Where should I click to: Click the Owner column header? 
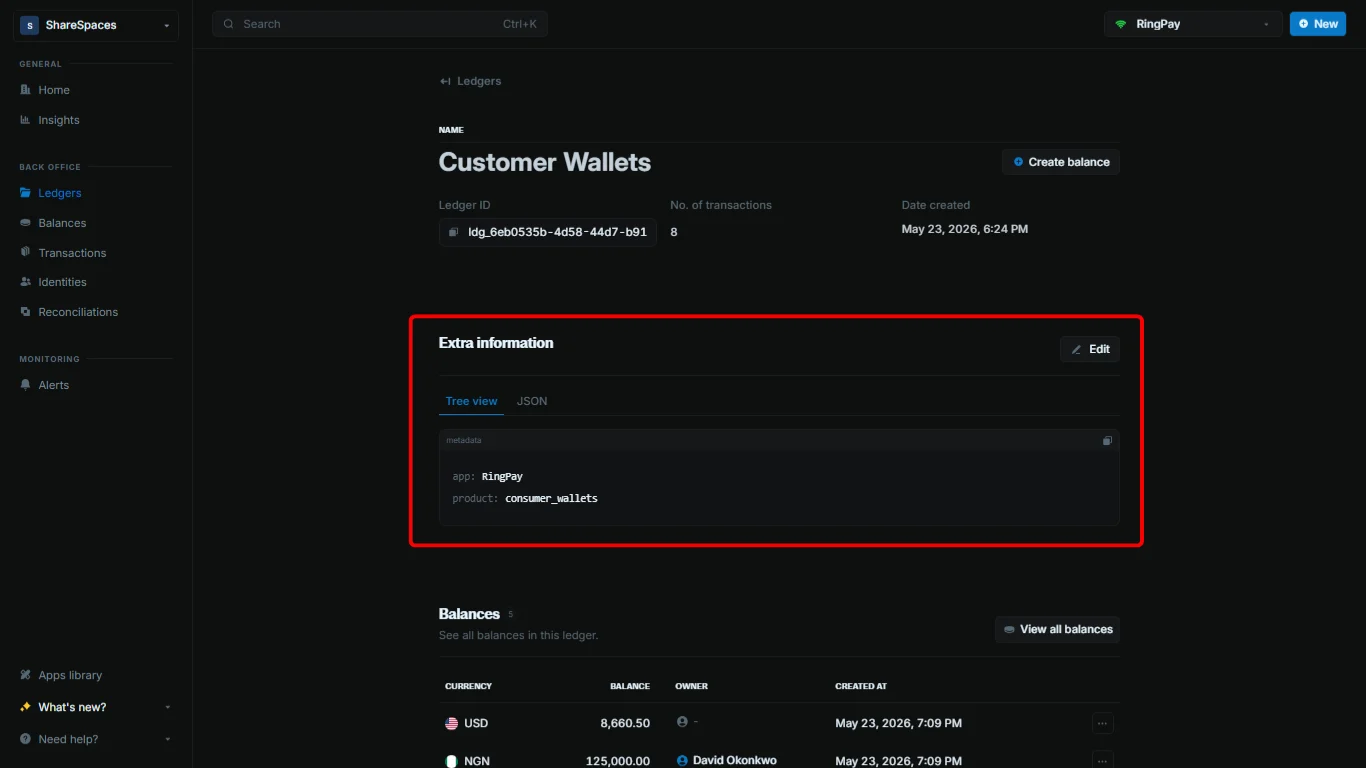click(x=691, y=686)
